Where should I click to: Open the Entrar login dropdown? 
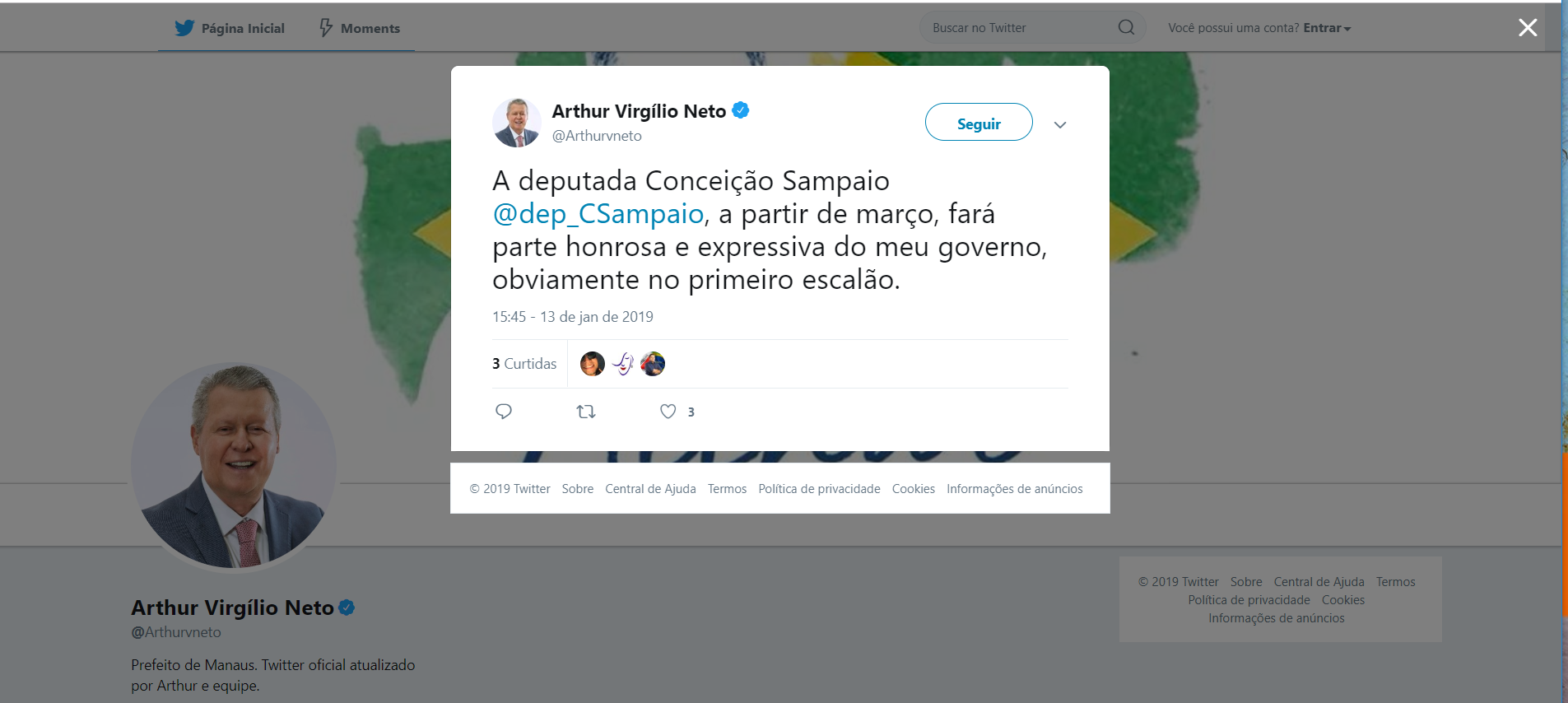[1327, 28]
